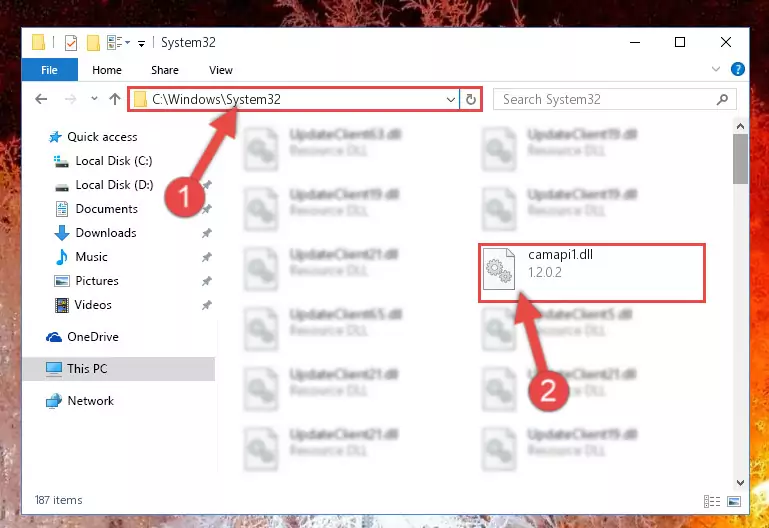Viewport: 769px width, 528px height.
Task: Click the Quick access star icon
Action: click(x=55, y=137)
